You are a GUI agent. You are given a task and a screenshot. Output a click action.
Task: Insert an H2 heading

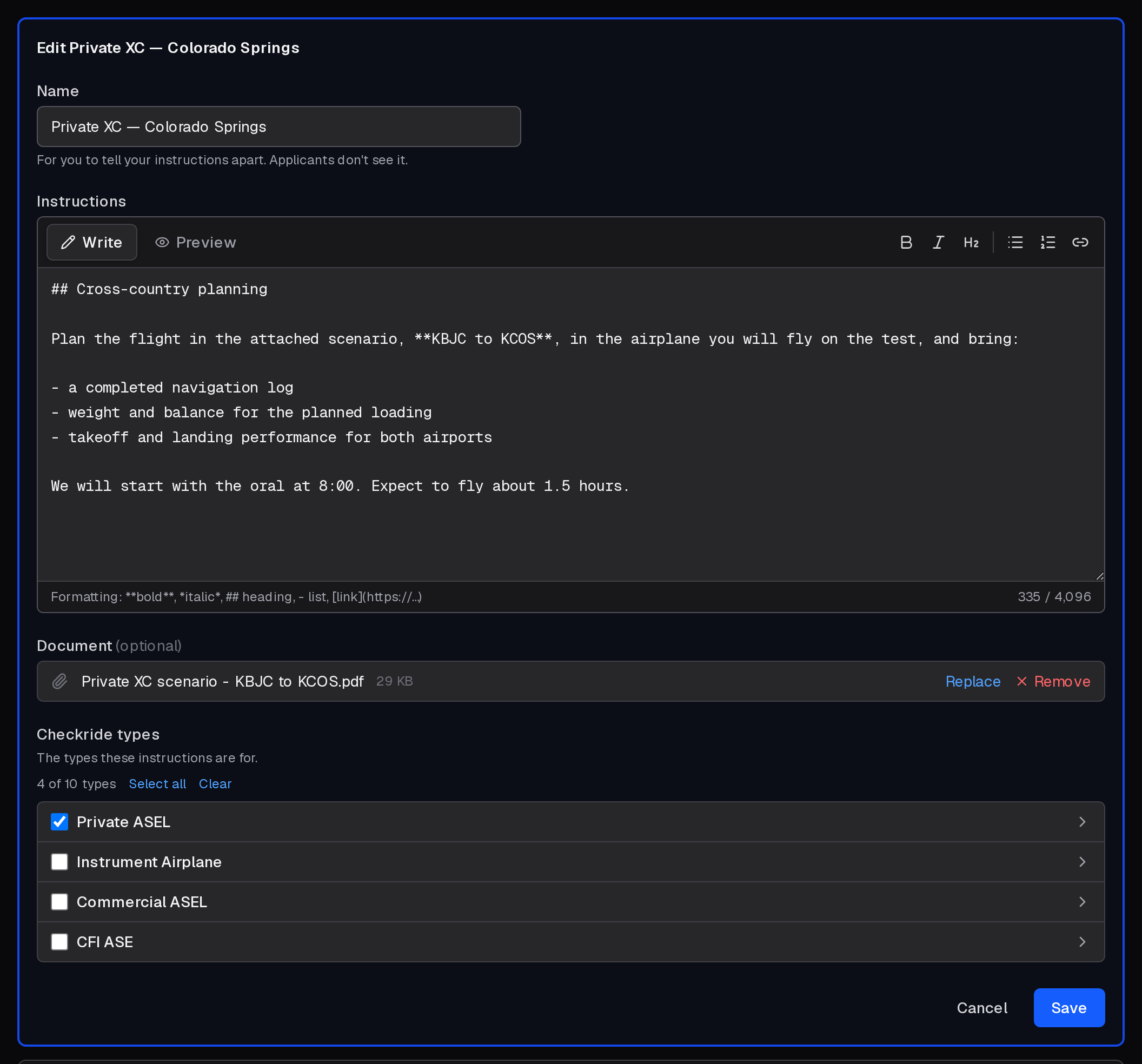[x=971, y=242]
